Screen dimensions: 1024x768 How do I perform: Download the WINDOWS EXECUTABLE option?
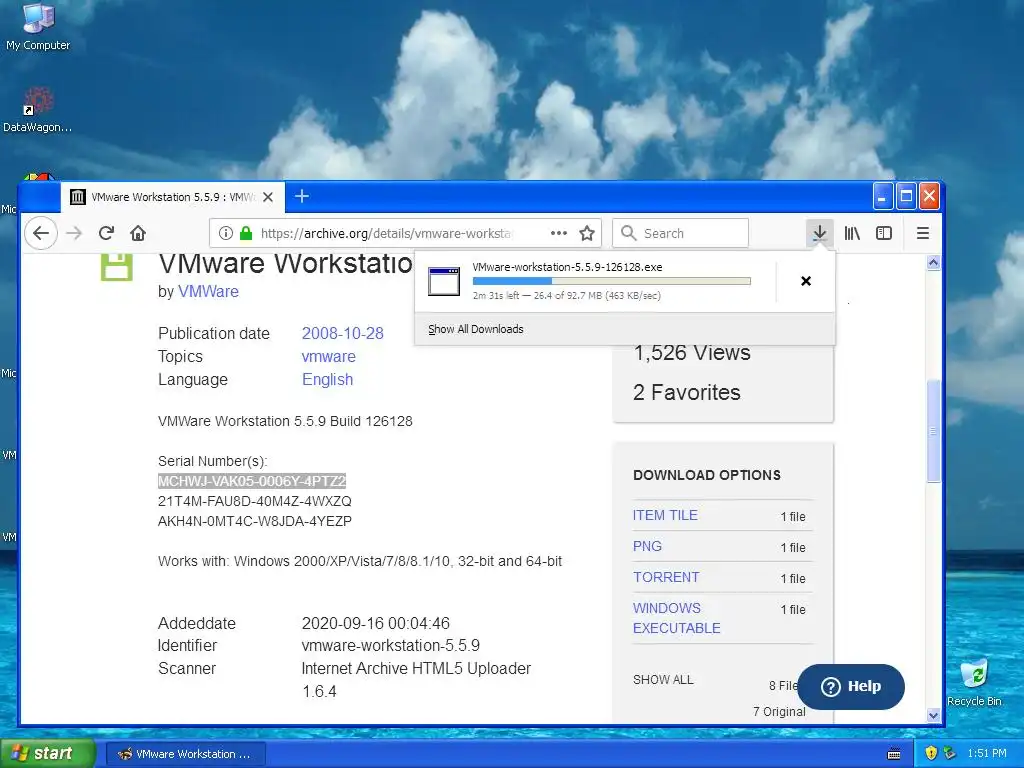click(x=677, y=618)
